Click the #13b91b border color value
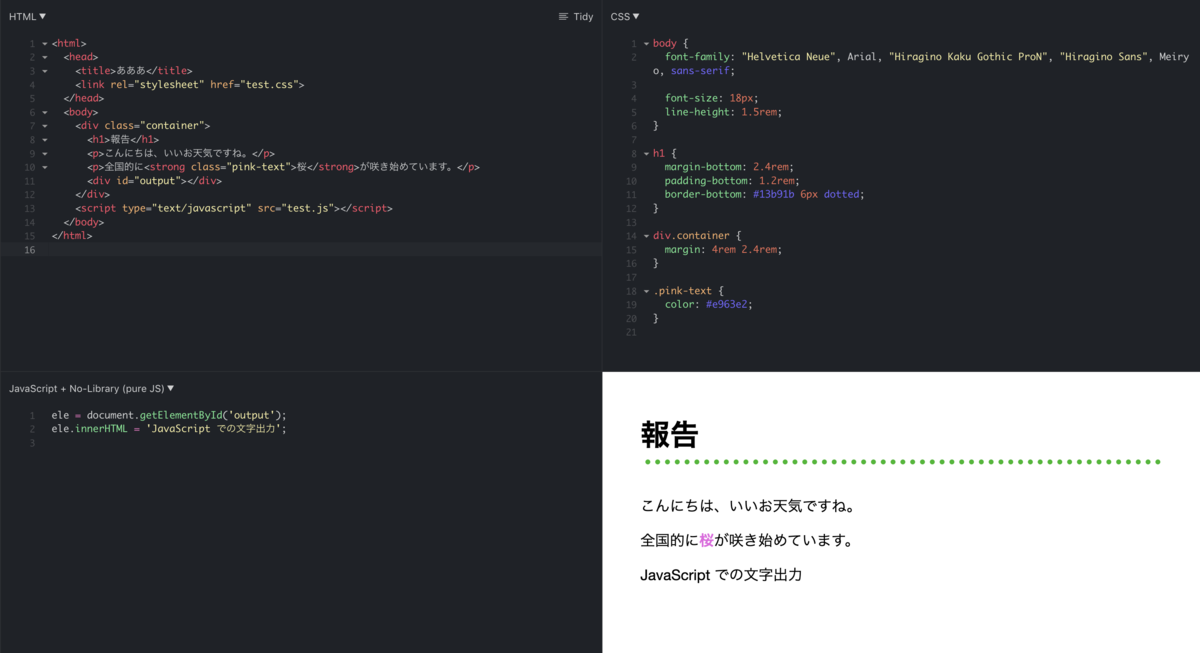1200x653 pixels. (x=774, y=195)
